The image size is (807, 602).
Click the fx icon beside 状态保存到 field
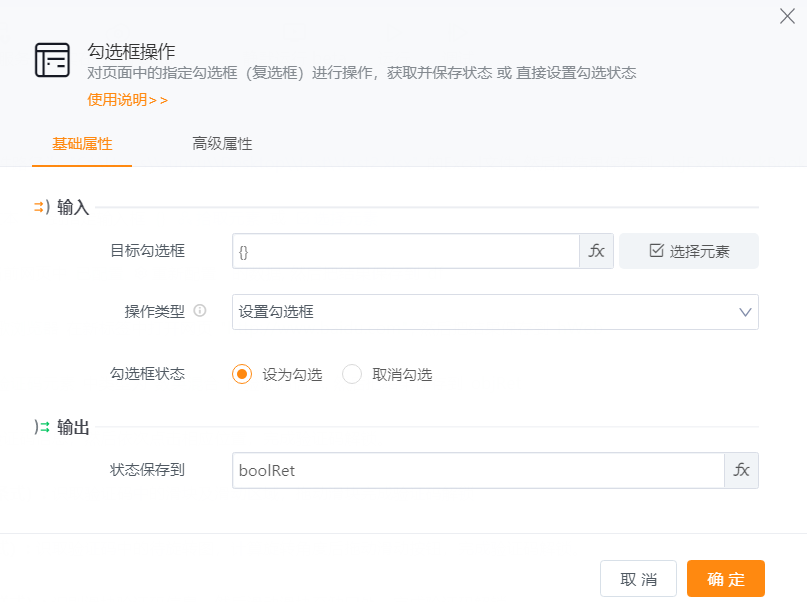pyautogui.click(x=741, y=470)
